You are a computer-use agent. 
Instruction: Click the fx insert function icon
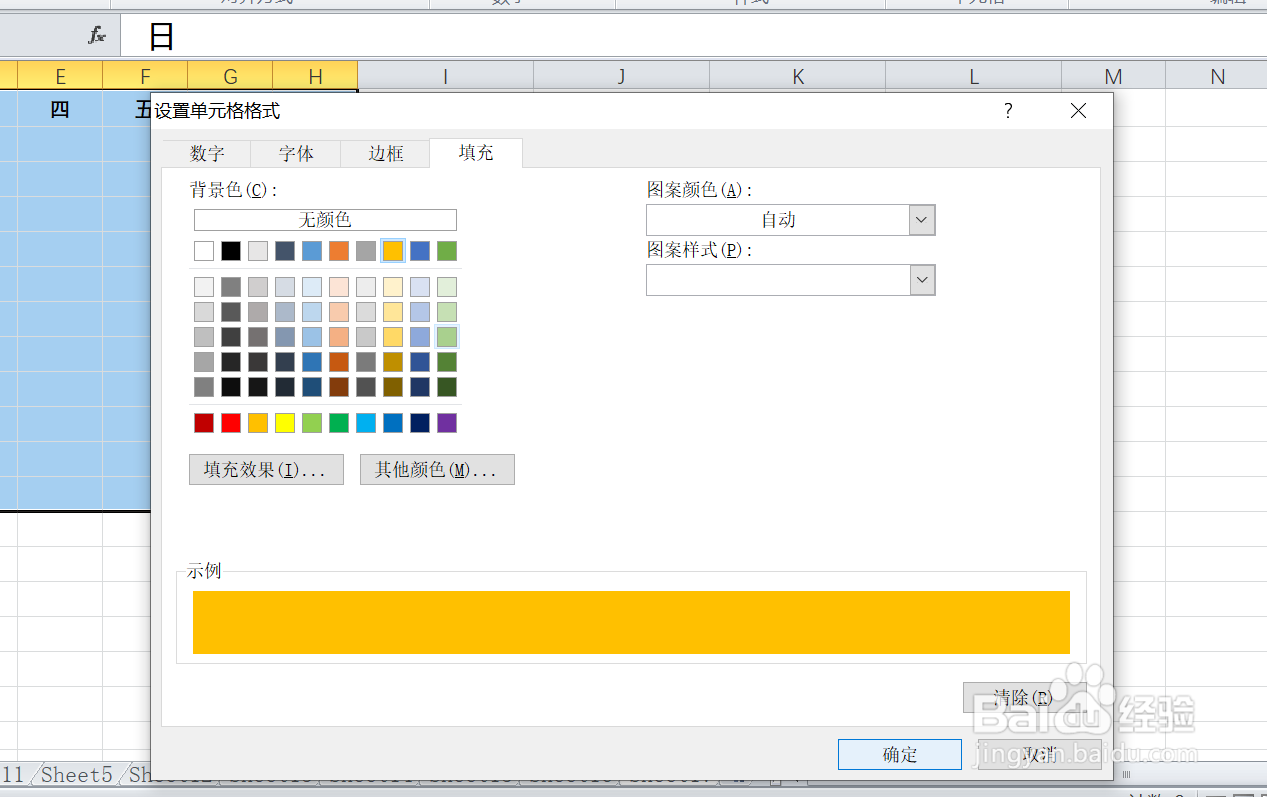tap(97, 36)
